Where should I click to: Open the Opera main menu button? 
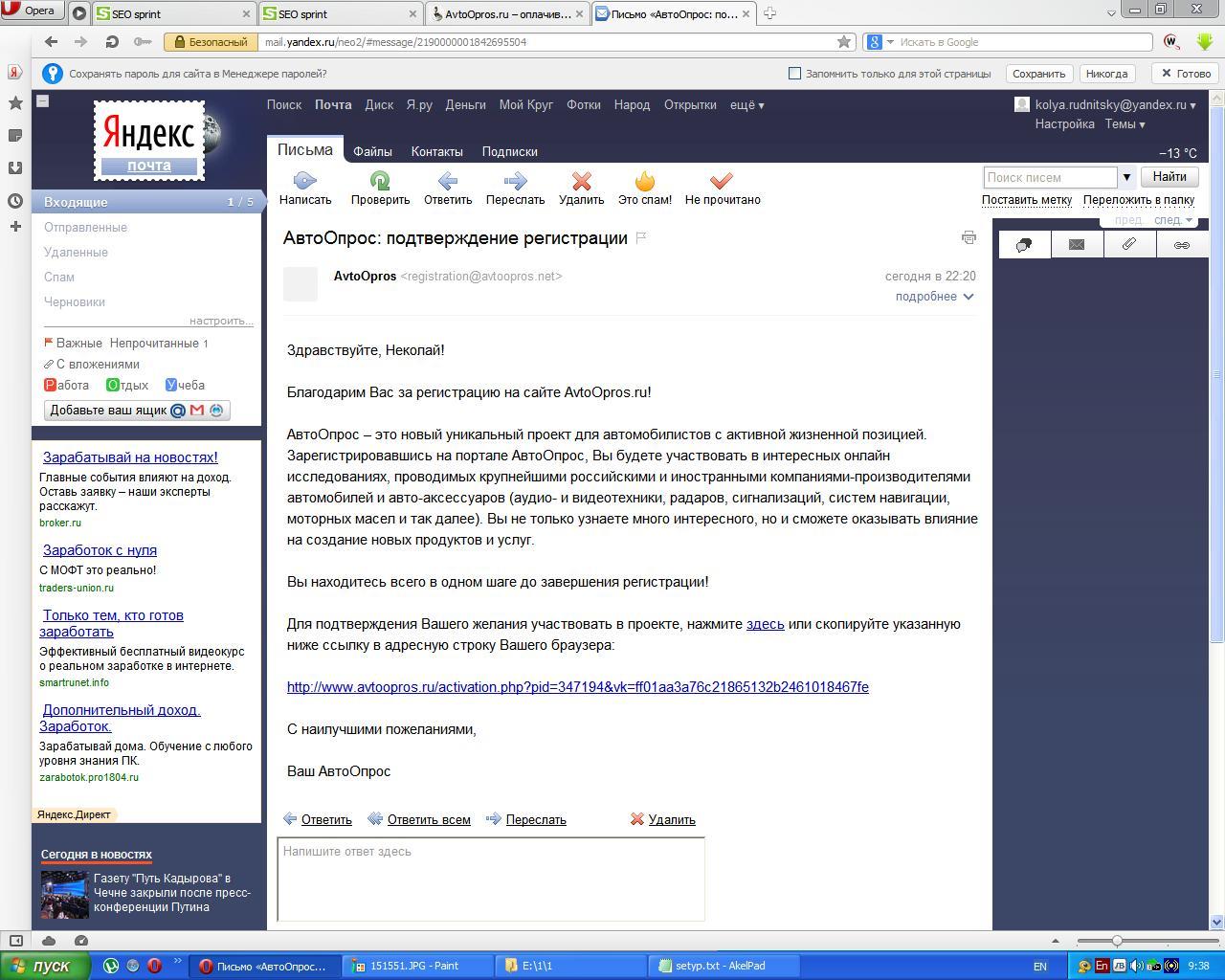coord(32,11)
